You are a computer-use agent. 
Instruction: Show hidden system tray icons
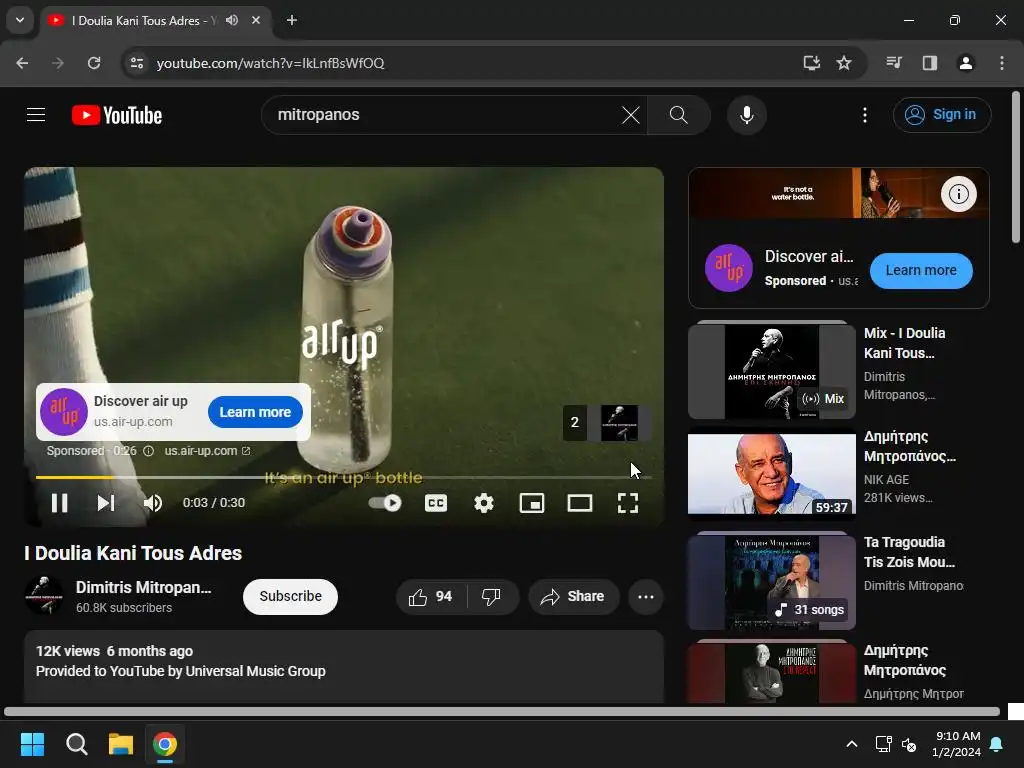click(852, 744)
